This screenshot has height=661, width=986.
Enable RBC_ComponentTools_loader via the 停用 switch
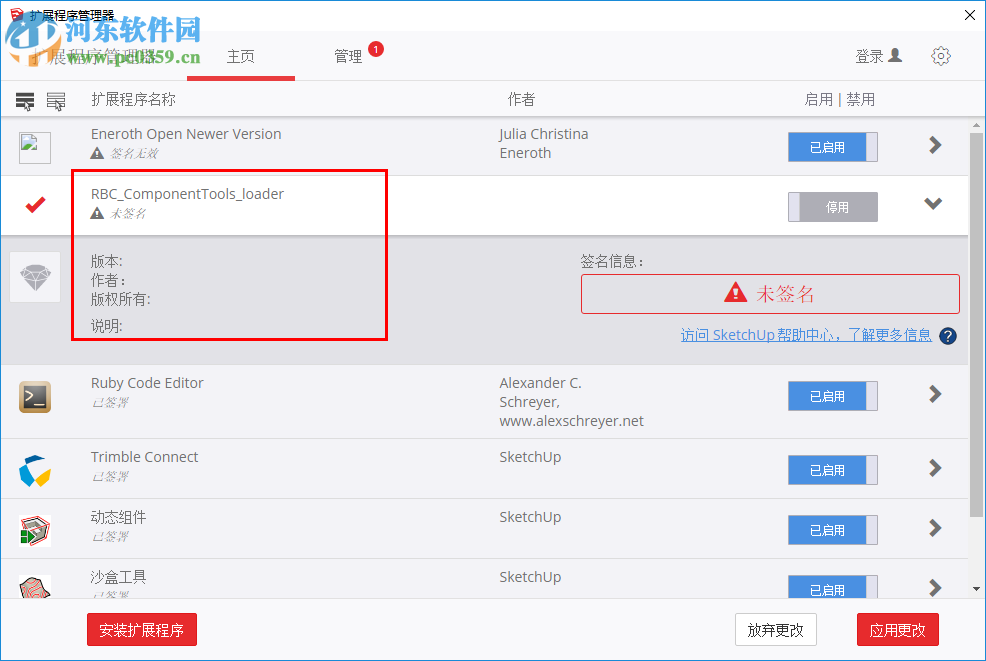(x=832, y=207)
